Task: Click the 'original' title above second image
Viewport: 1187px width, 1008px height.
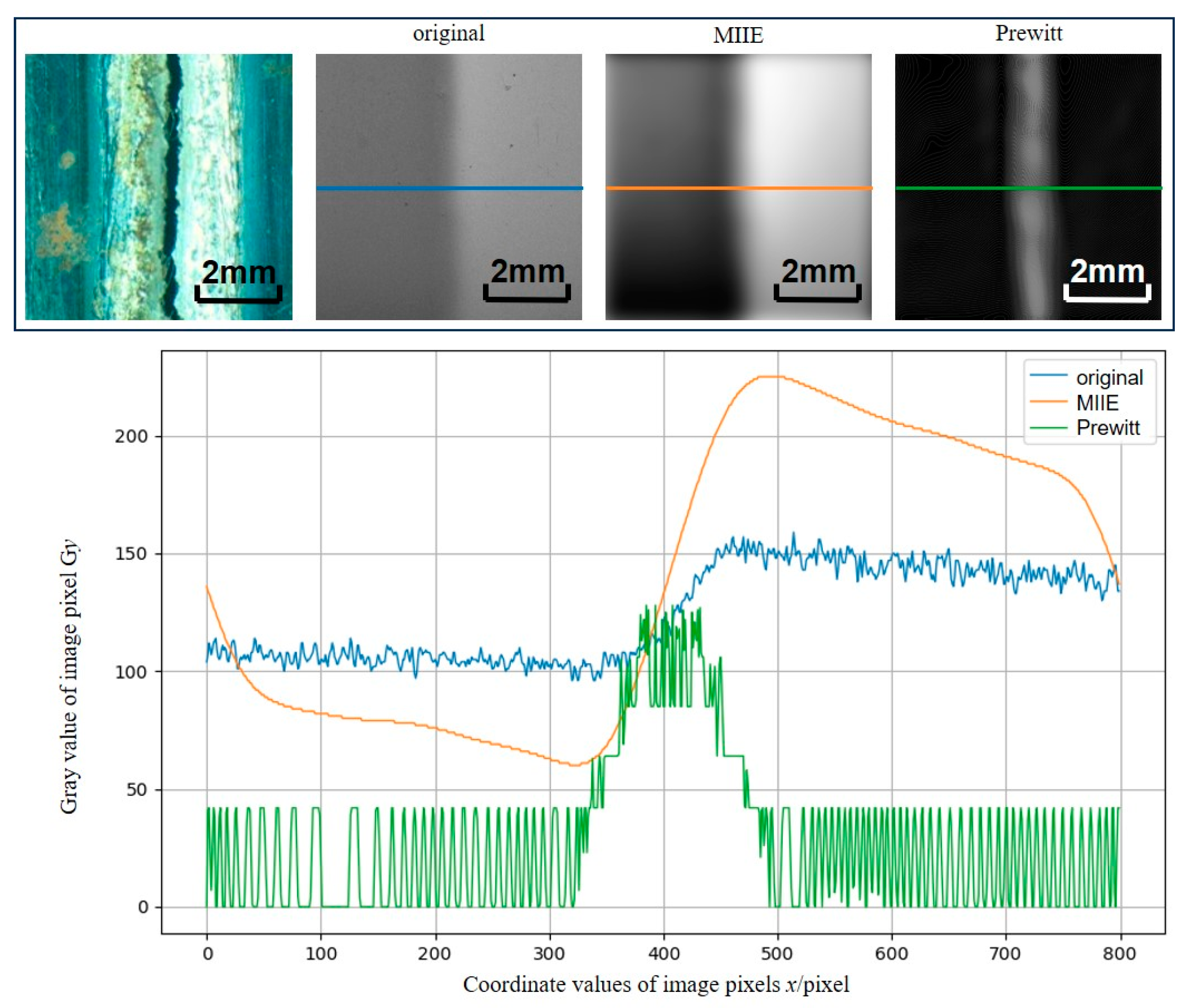Action: click(449, 33)
